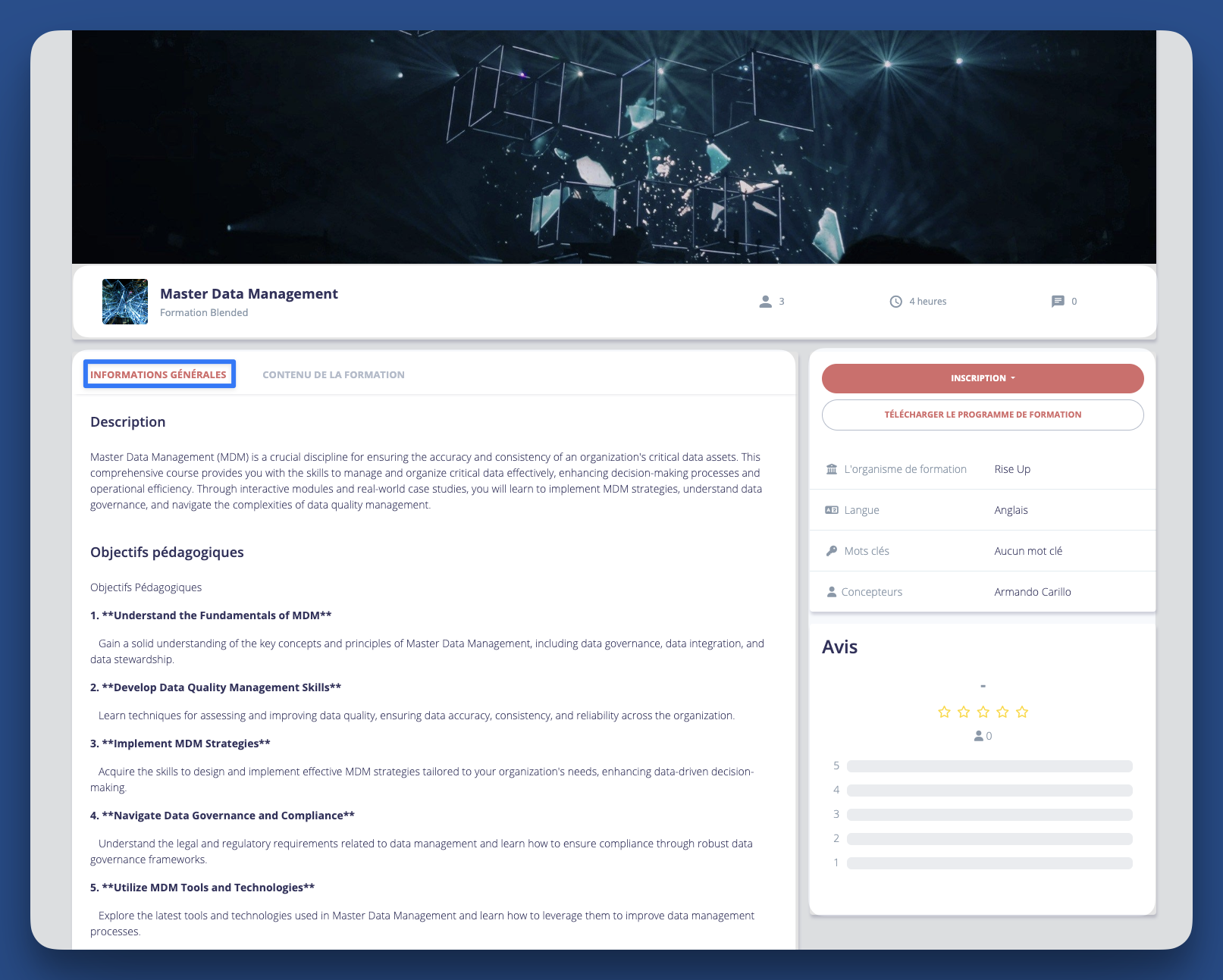Viewport: 1223px width, 980px height.
Task: Click the comments speech bubble icon
Action: click(1058, 302)
